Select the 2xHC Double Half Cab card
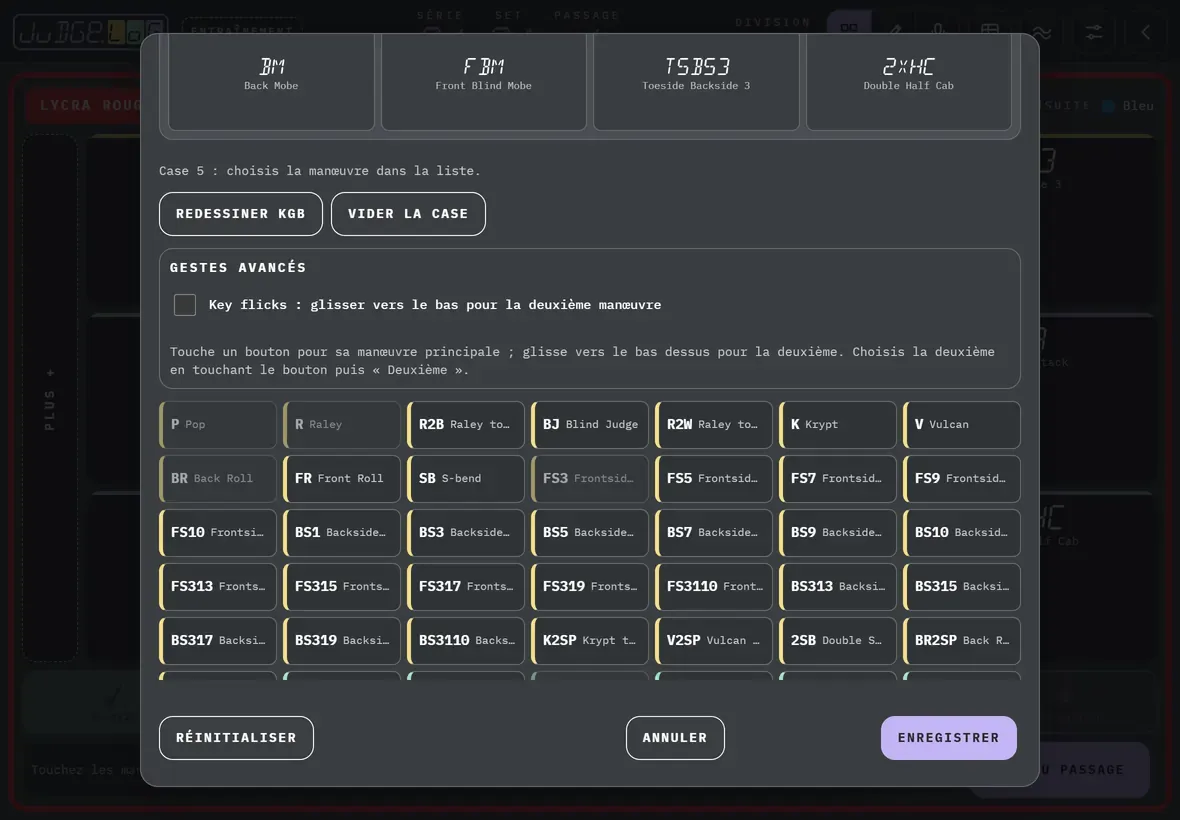This screenshot has height=820, width=1180. click(x=909, y=81)
